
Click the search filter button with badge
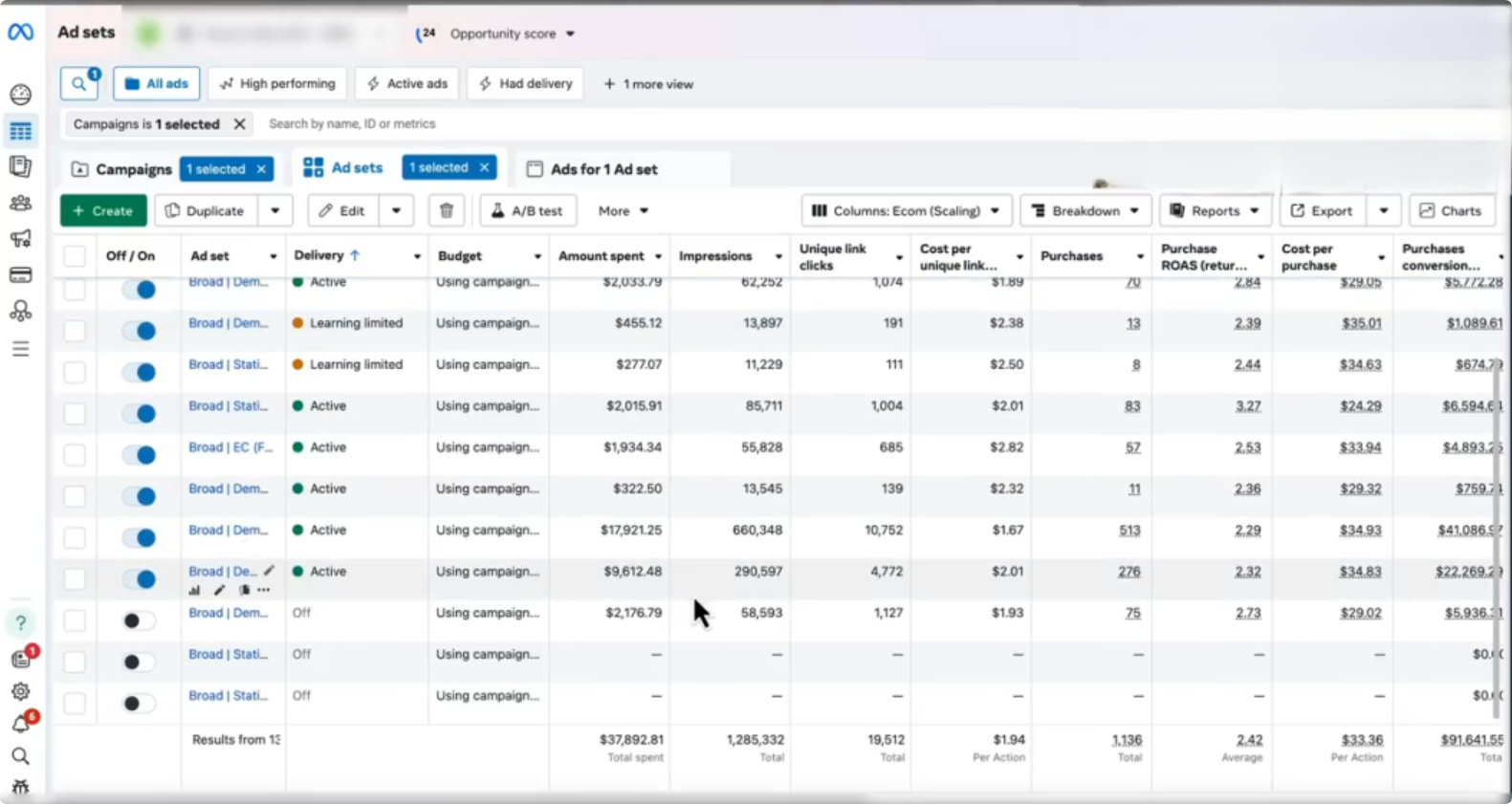point(79,83)
